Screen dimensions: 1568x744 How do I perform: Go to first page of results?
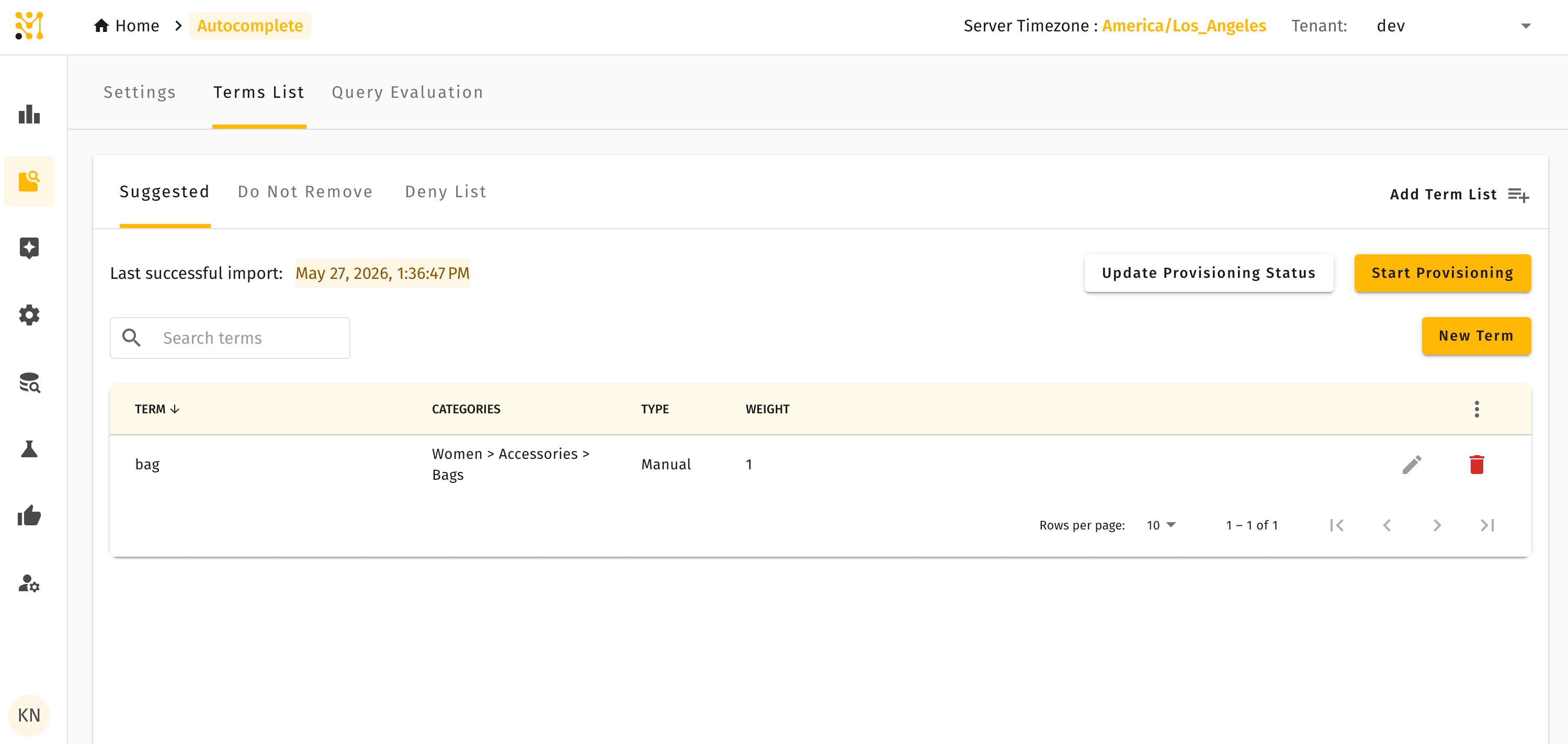(x=1337, y=525)
